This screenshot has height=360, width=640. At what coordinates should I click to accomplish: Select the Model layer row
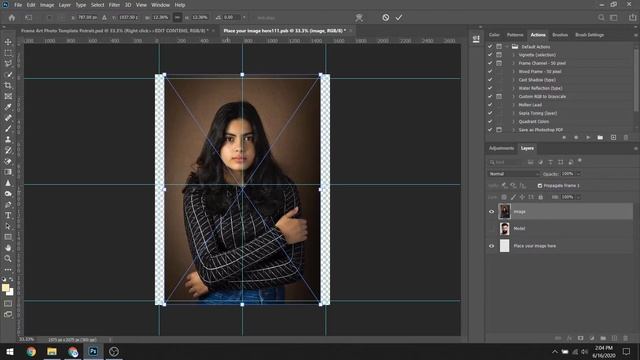[x=559, y=229]
